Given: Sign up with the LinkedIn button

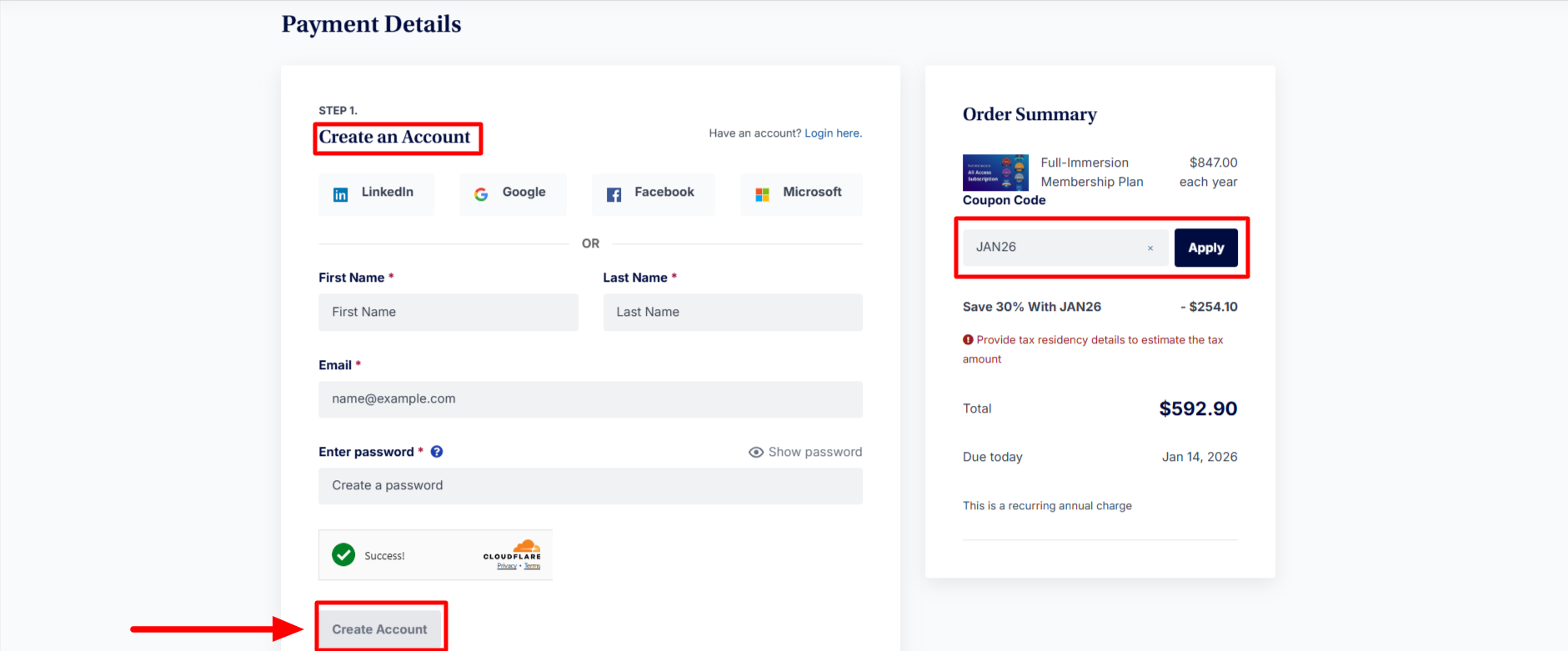Looking at the screenshot, I should point(376,194).
